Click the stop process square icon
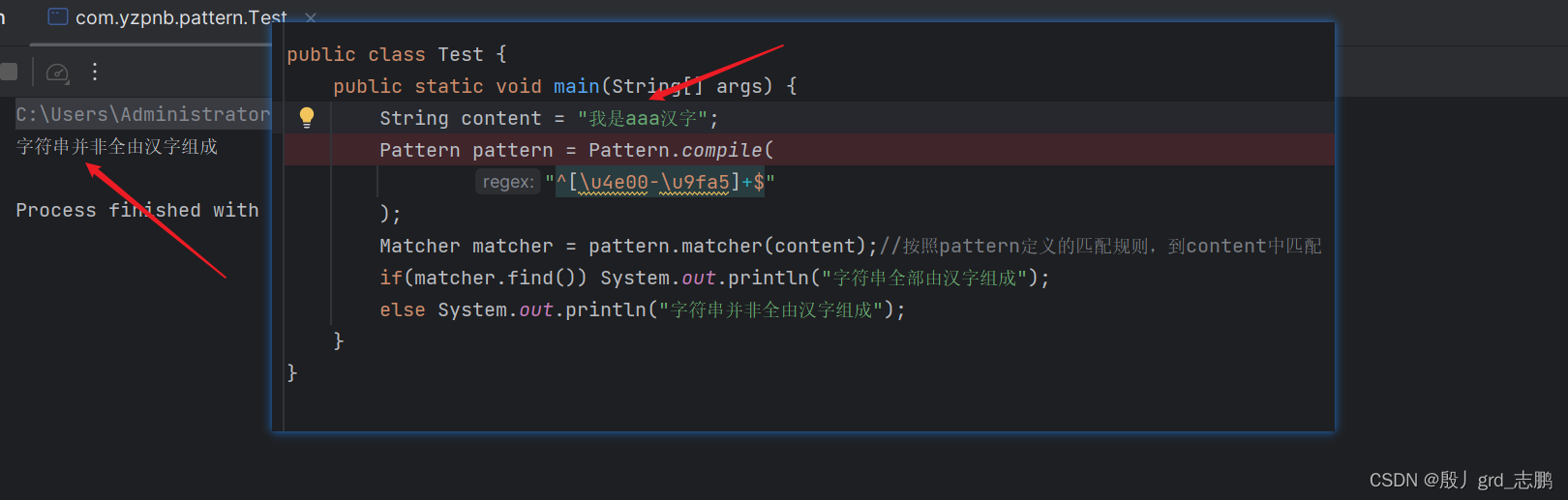The width and height of the screenshot is (1568, 500). pos(9,72)
